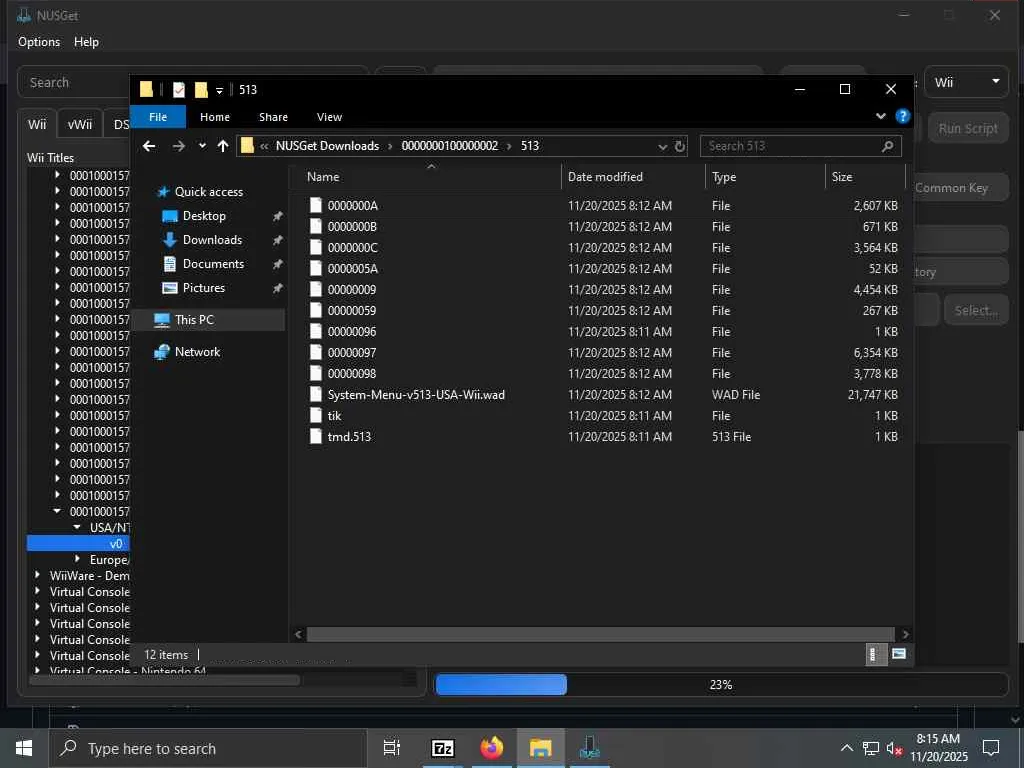Switch to the Wii tab in NUSGet
Image resolution: width=1024 pixels, height=768 pixels.
pos(37,124)
